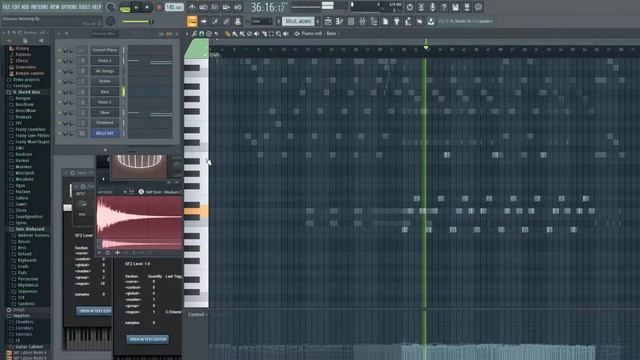This screenshot has height=360, width=640.
Task: Open the pattern selector dropdown
Action: (x=299, y=21)
